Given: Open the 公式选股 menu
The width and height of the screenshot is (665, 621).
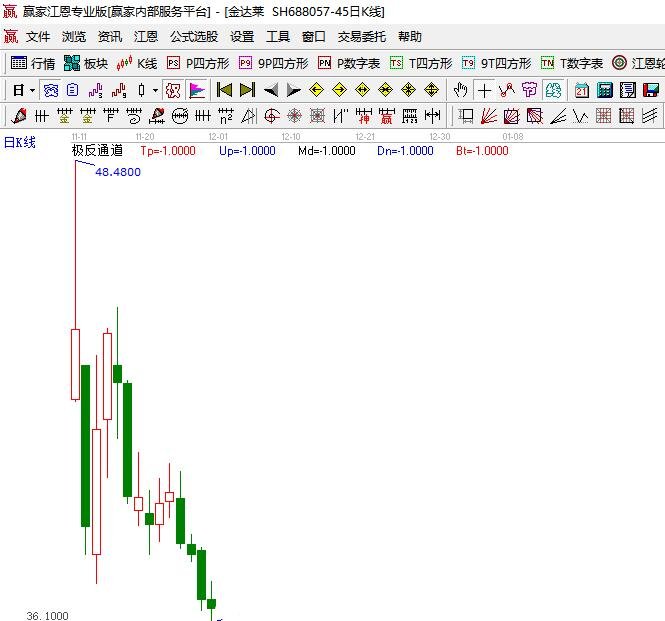Looking at the screenshot, I should [x=194, y=36].
